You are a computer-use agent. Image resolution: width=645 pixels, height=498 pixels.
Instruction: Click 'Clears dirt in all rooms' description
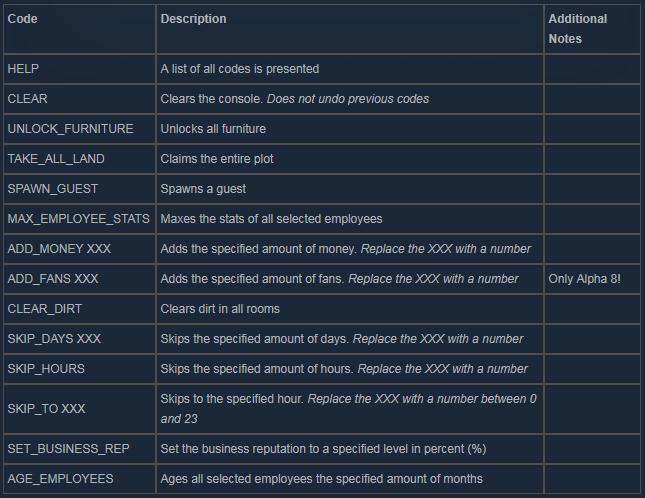(220, 309)
